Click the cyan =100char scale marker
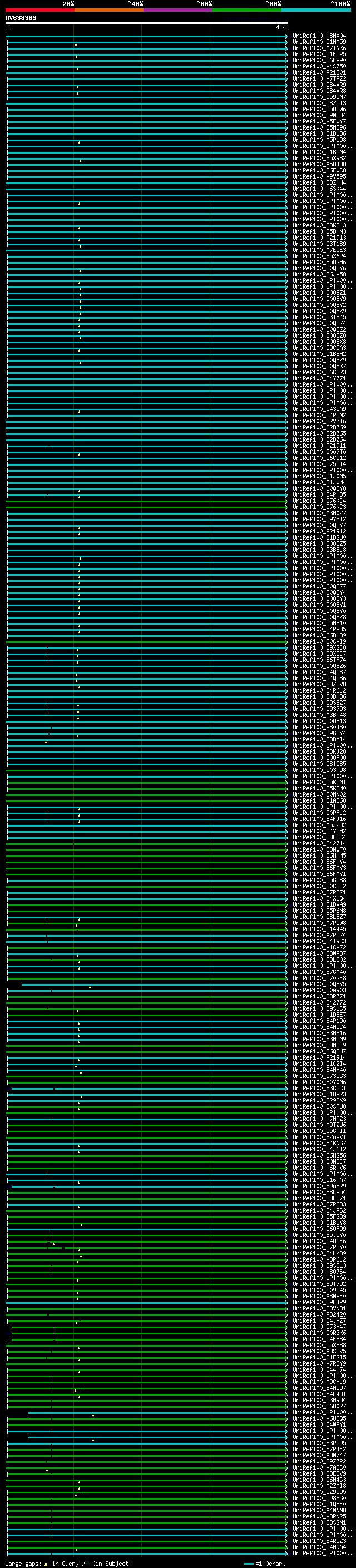The width and height of the screenshot is (356, 1568). click(x=248, y=1564)
